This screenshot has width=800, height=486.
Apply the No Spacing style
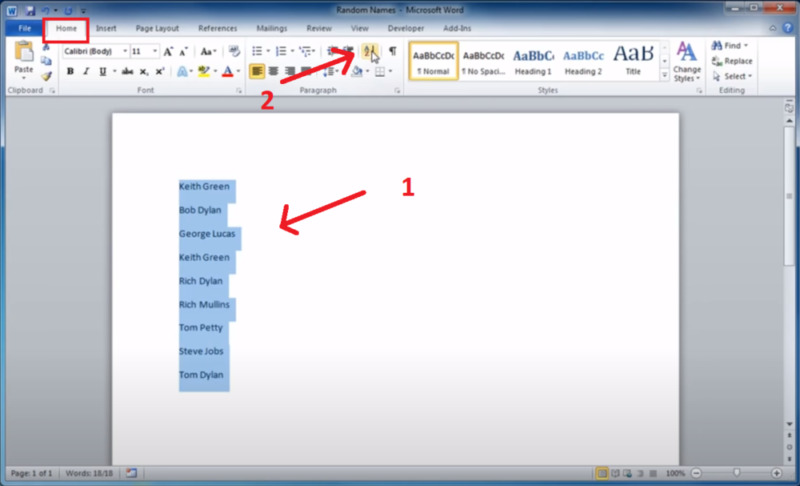click(483, 61)
